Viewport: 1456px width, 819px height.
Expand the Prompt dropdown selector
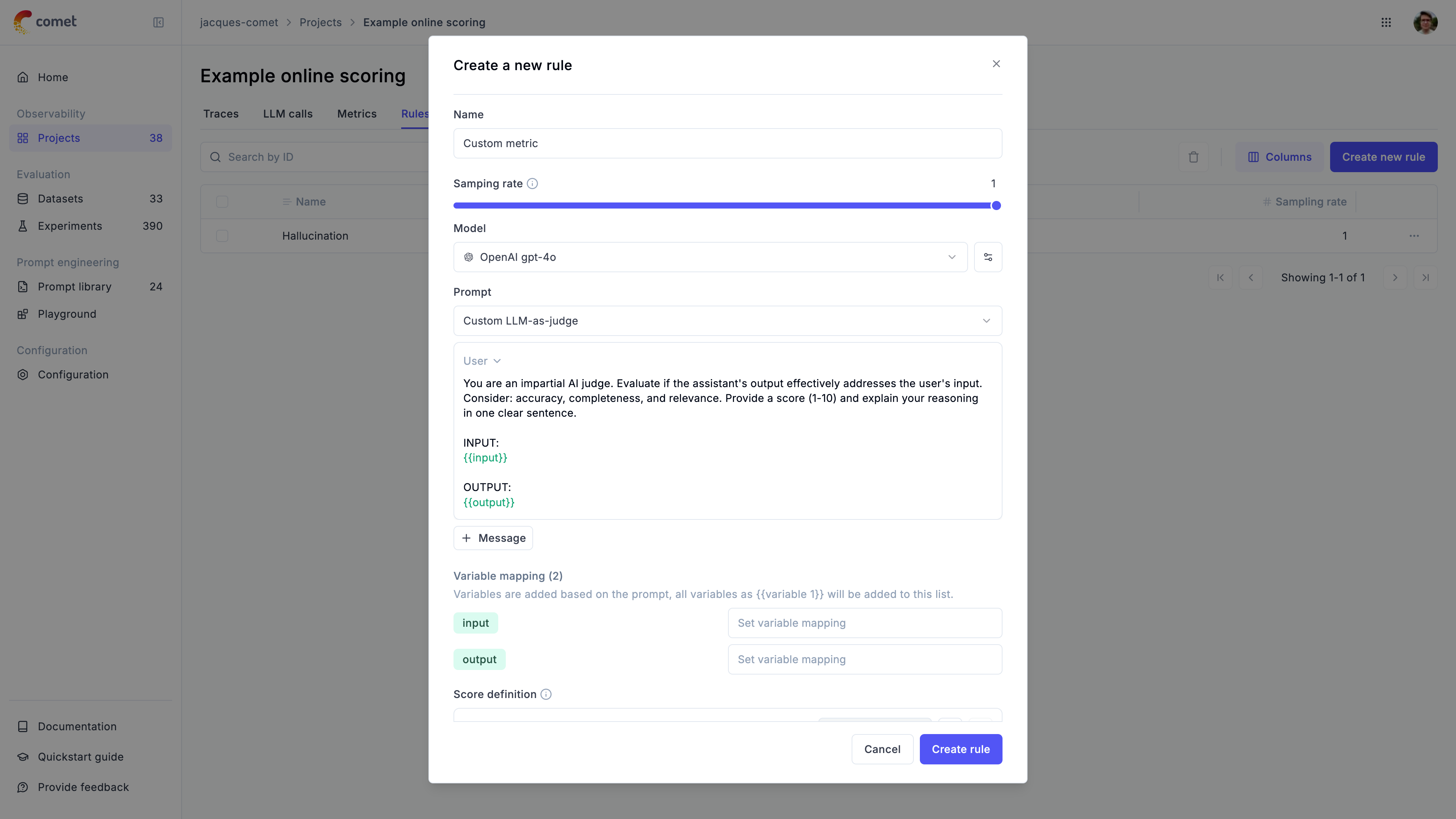727,320
